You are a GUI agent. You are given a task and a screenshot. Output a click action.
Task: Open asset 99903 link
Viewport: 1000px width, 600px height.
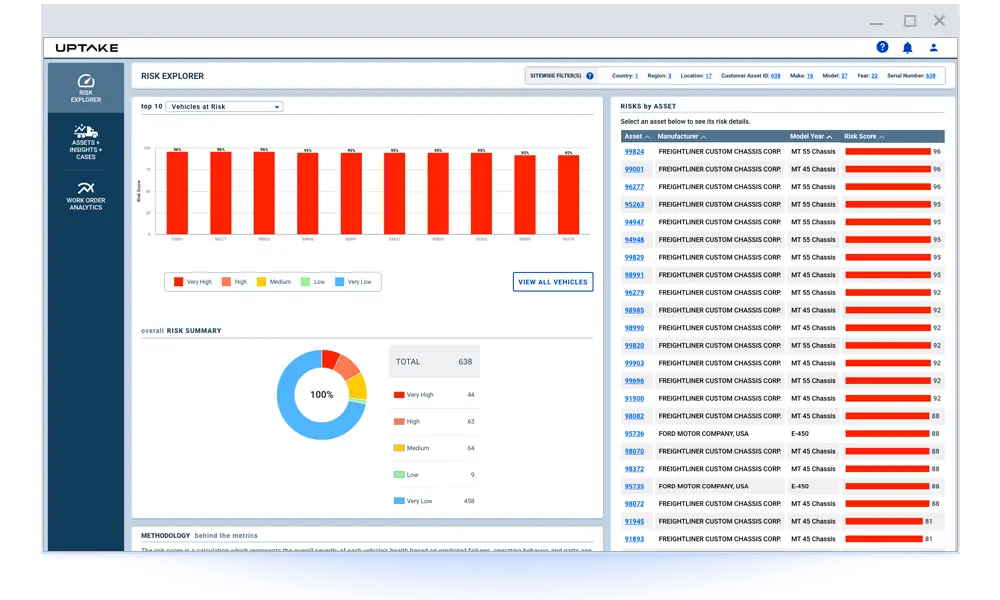coord(634,363)
